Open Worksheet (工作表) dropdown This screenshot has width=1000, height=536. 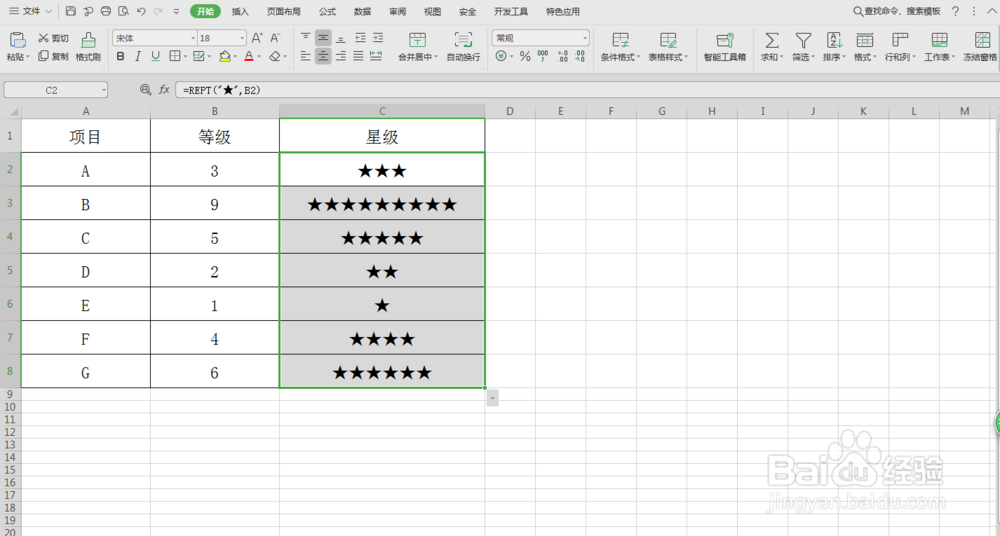pyautogui.click(x=939, y=46)
